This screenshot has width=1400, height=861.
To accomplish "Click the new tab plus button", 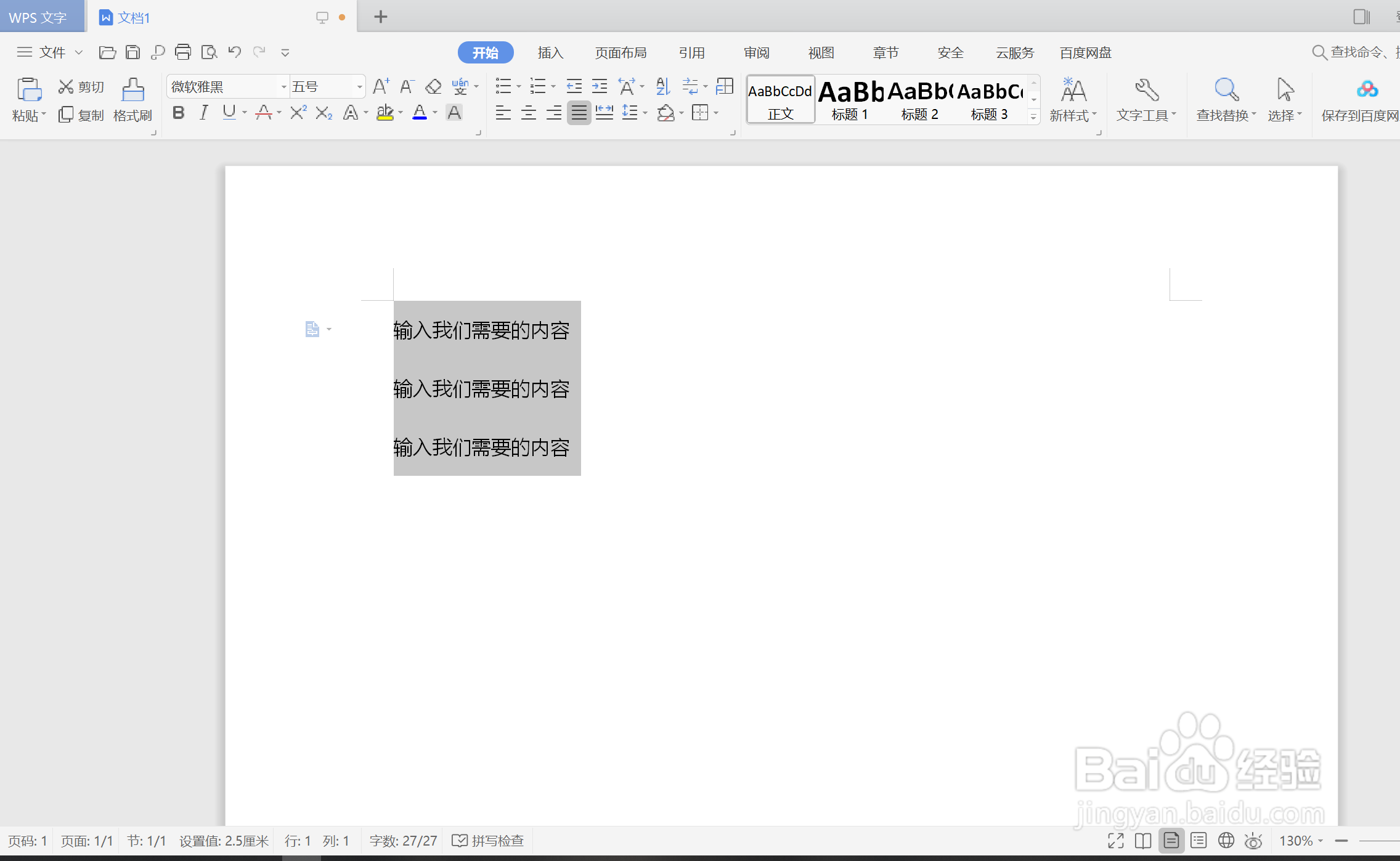I will (x=381, y=17).
